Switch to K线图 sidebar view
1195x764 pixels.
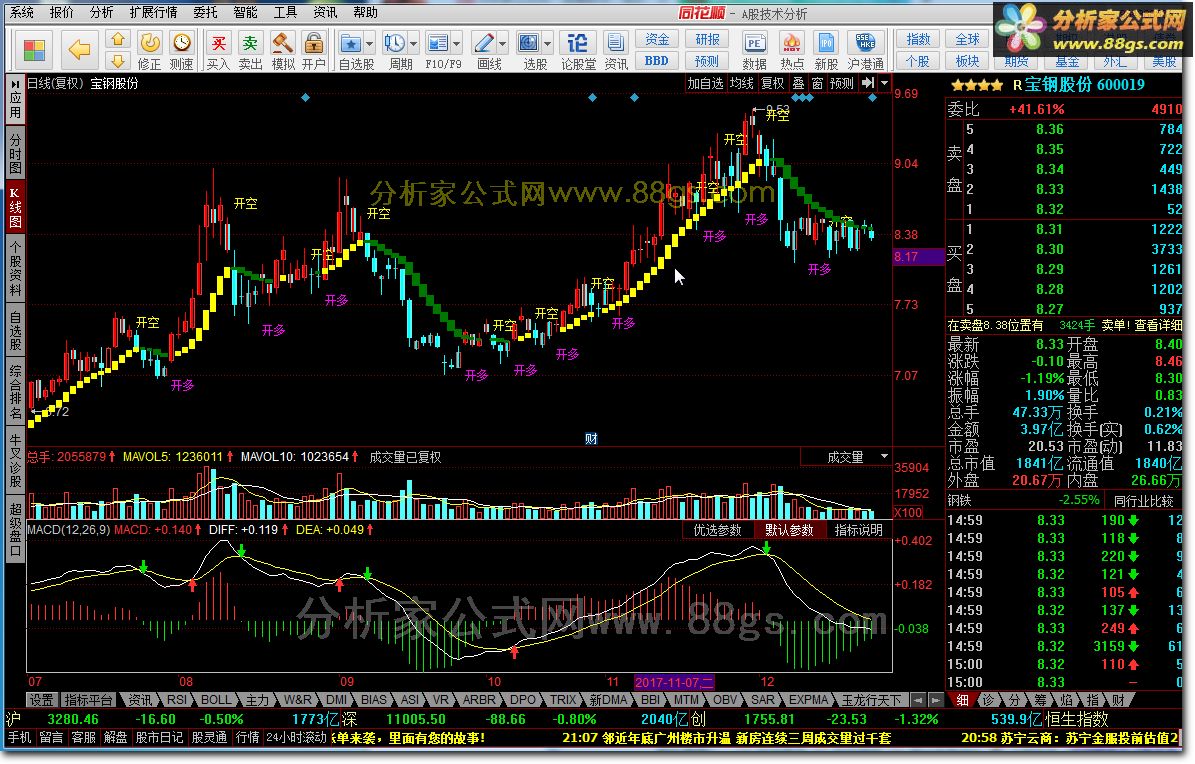click(x=15, y=207)
